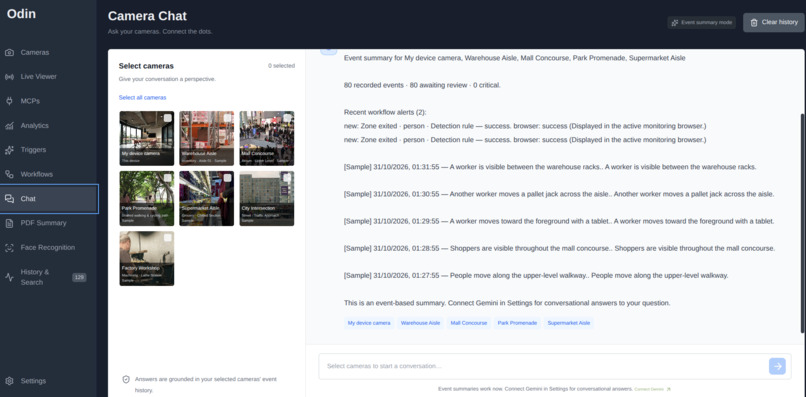Click the Supermarket Aisle tag chip

[x=569, y=323]
